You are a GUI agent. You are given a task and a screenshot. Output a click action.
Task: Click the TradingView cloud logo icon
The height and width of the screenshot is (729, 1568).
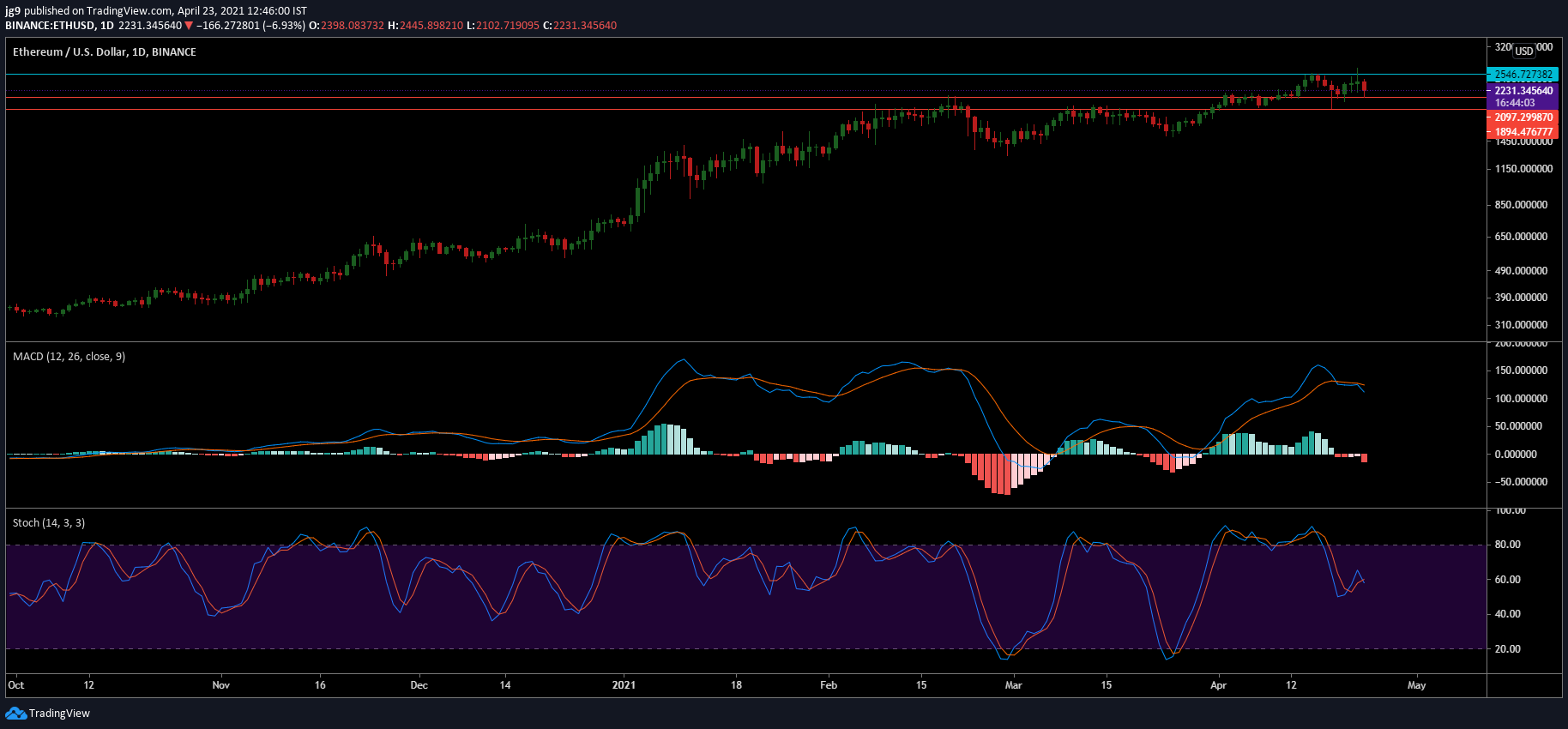tap(15, 714)
